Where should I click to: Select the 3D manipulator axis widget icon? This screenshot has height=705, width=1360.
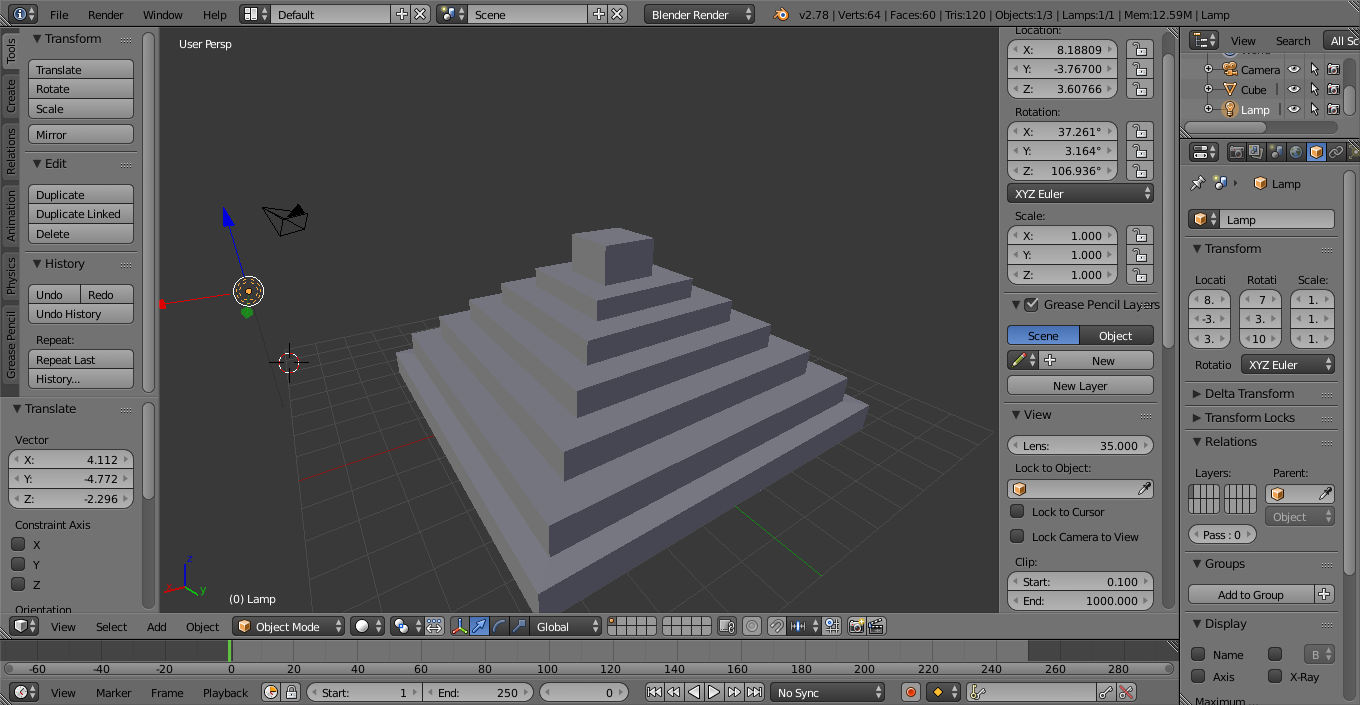click(460, 626)
